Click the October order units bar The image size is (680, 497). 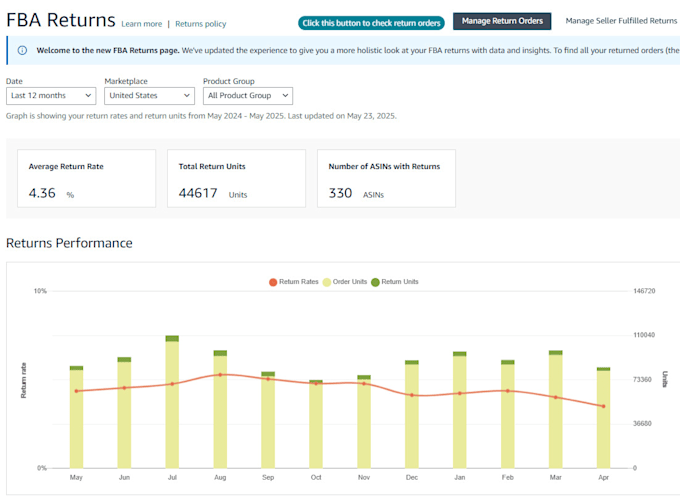click(x=316, y=425)
